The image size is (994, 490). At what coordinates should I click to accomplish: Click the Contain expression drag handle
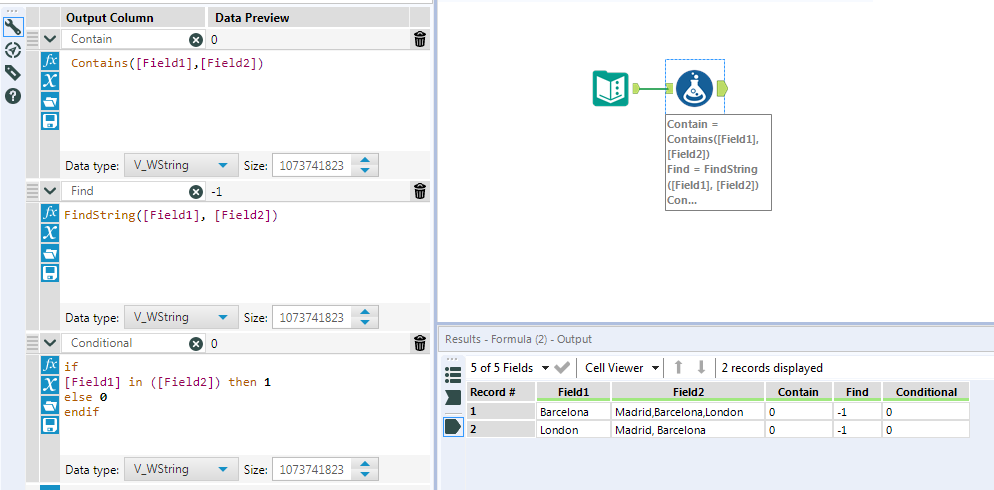pyautogui.click(x=33, y=39)
